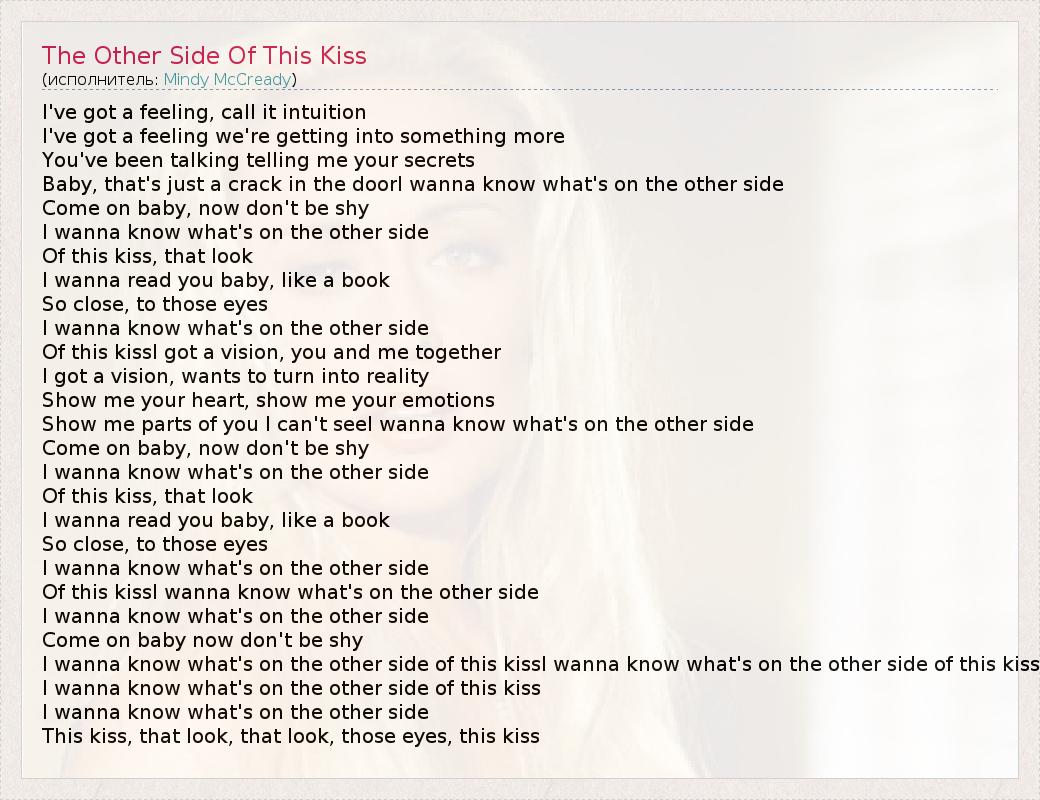This screenshot has height=800, width=1040.
Task: Click the first "Of this kiss, that look" line
Action: pyautogui.click(x=147, y=256)
